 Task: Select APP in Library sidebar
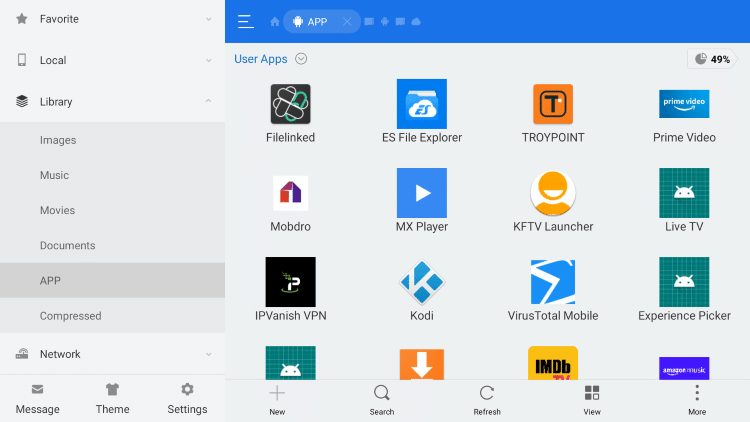(112, 280)
